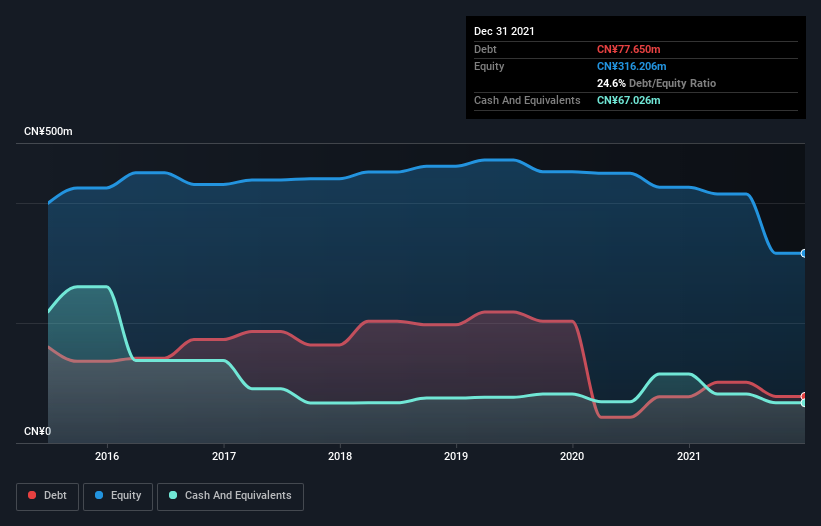Click the red Debt endpoint marker
The image size is (821, 526).
[804, 396]
